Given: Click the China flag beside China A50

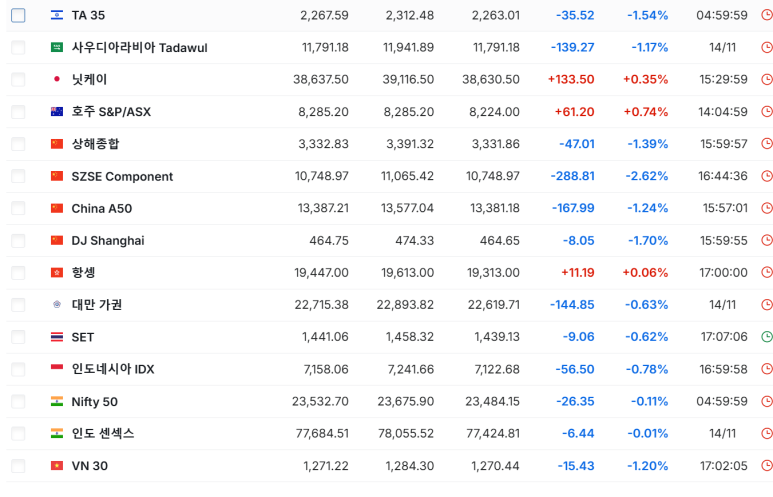Looking at the screenshot, I should pyautogui.click(x=57, y=208).
